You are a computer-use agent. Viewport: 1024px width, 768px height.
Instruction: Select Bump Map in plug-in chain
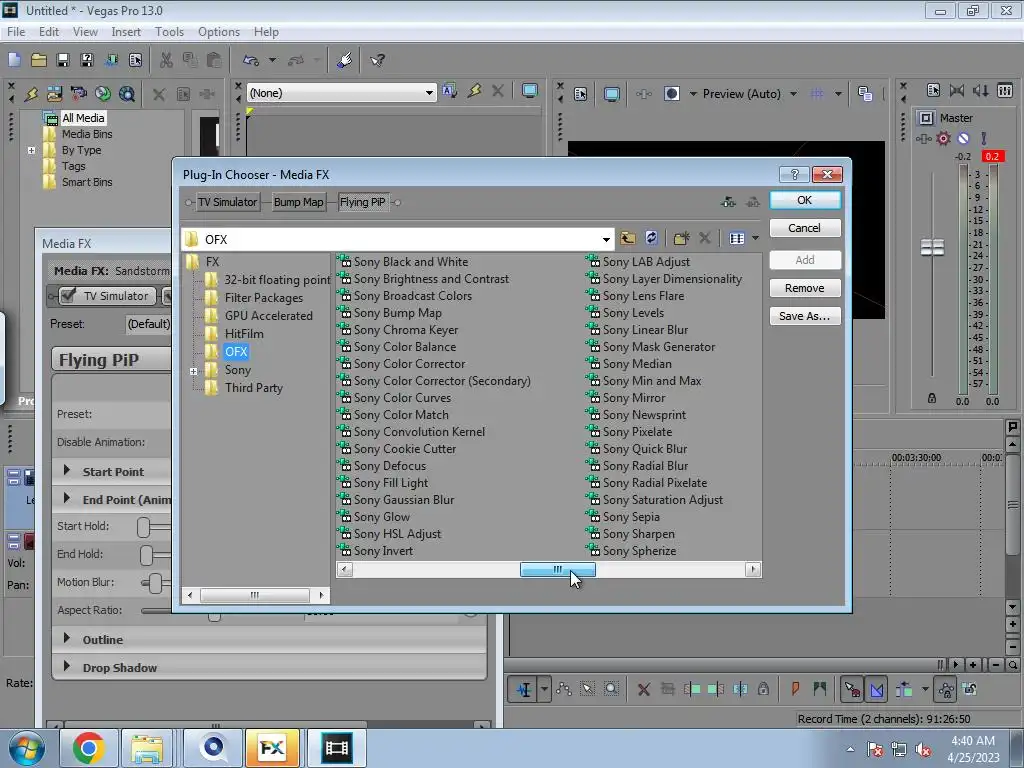[298, 202]
